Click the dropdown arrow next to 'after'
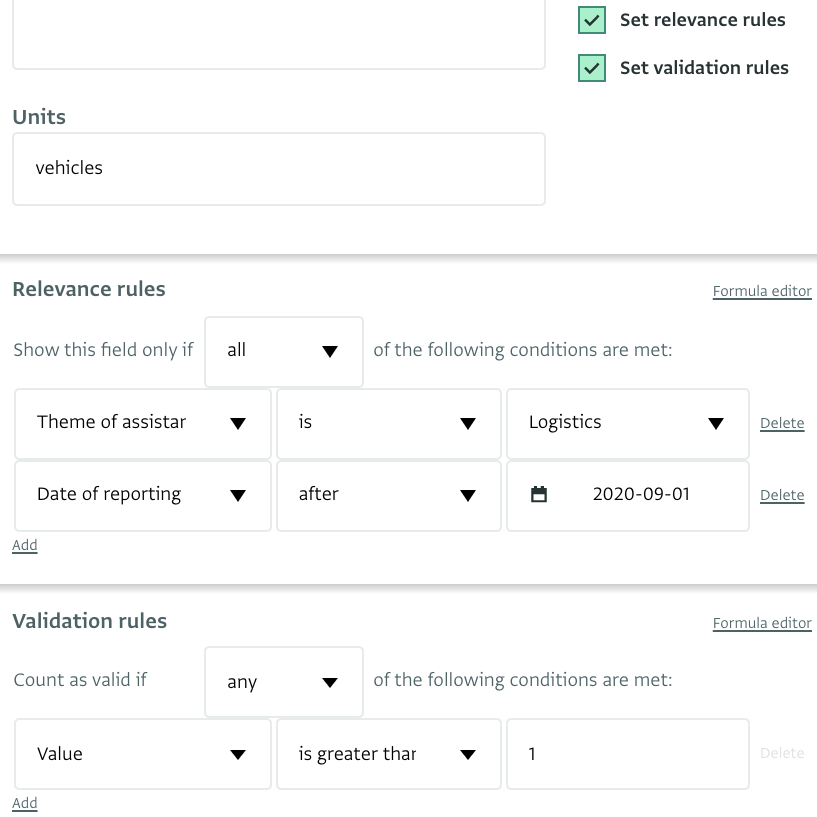Screen dimensions: 817x817 tap(467, 494)
